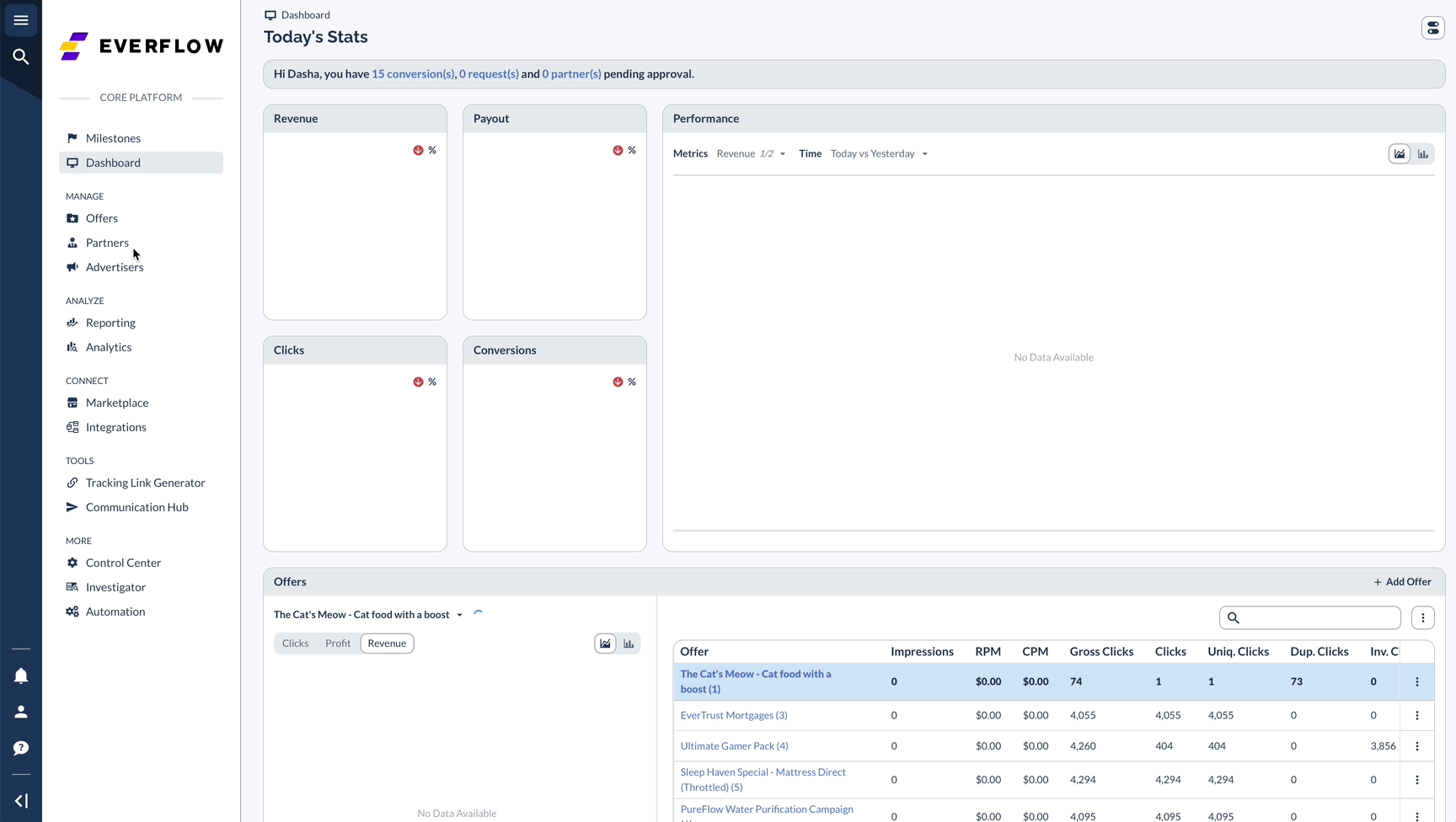Switch Offers panel to bar chart view

[629, 643]
